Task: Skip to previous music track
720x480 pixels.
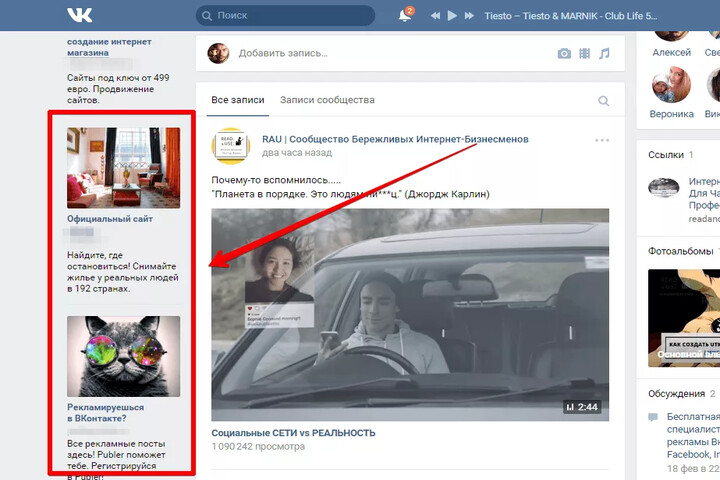Action: click(x=436, y=15)
